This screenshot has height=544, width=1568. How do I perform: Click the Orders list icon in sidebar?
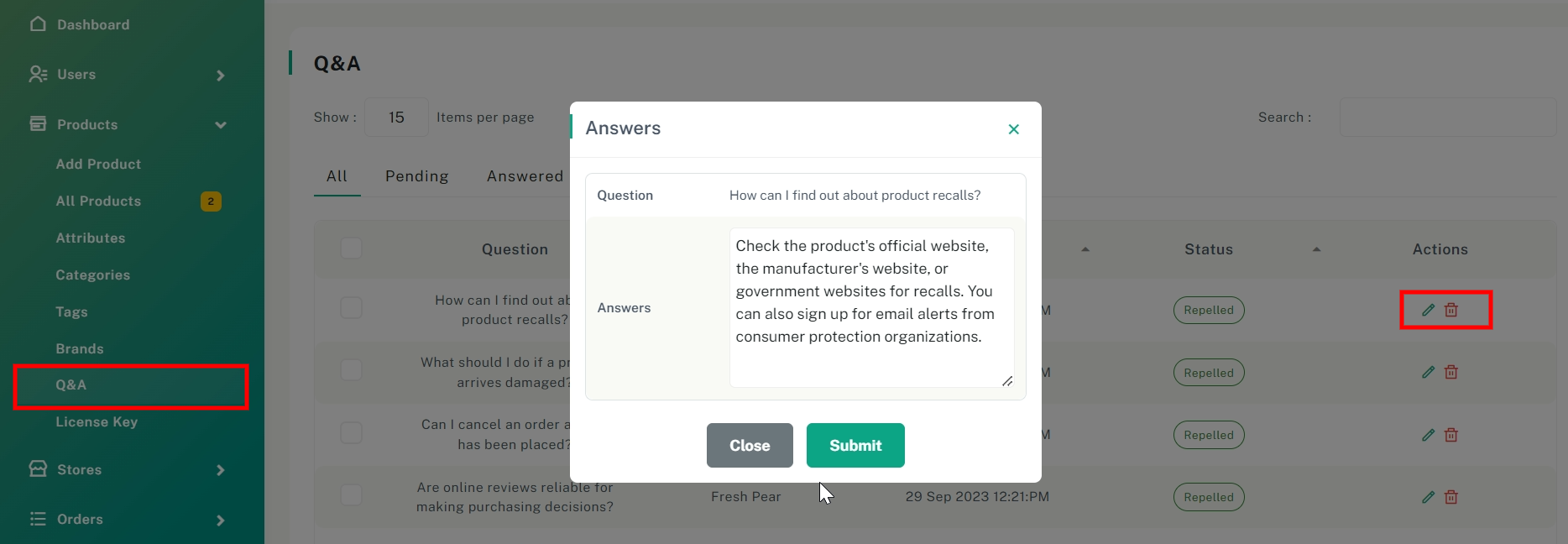(38, 519)
